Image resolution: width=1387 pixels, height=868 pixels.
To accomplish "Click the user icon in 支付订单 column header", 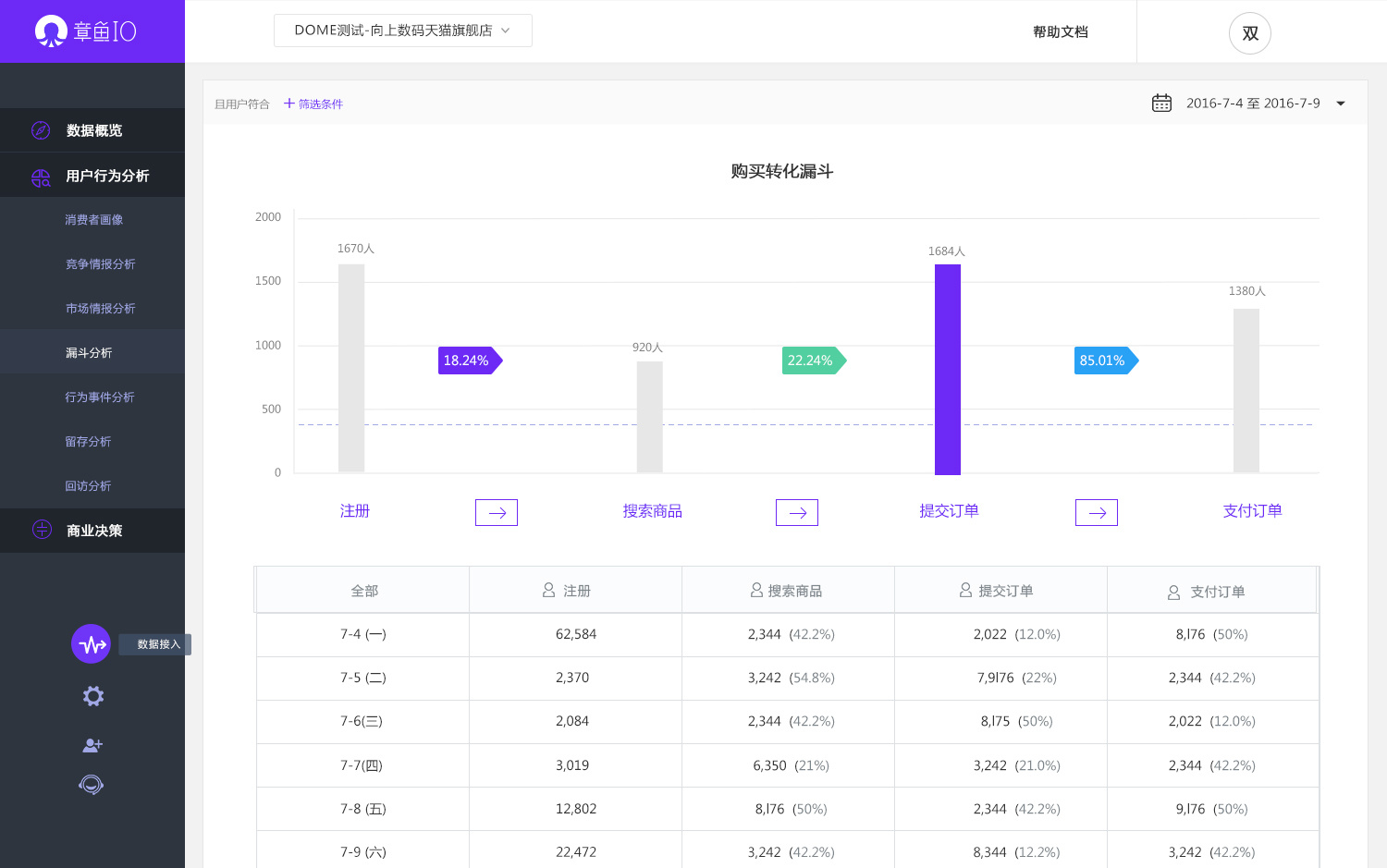I will (1173, 593).
